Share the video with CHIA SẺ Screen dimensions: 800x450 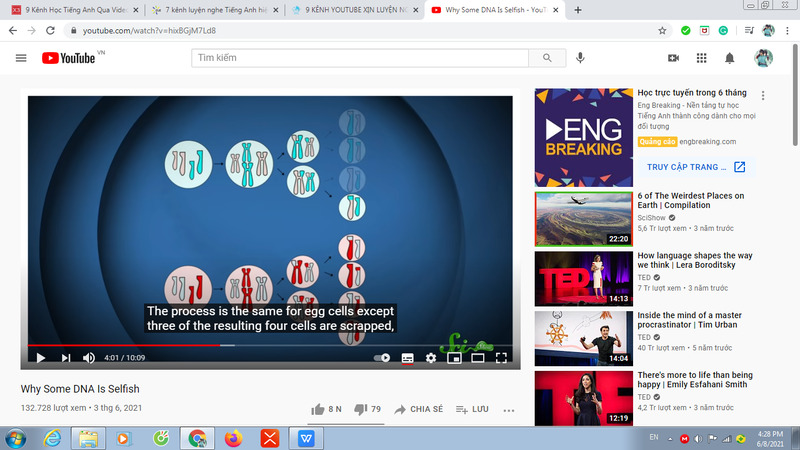(x=418, y=409)
